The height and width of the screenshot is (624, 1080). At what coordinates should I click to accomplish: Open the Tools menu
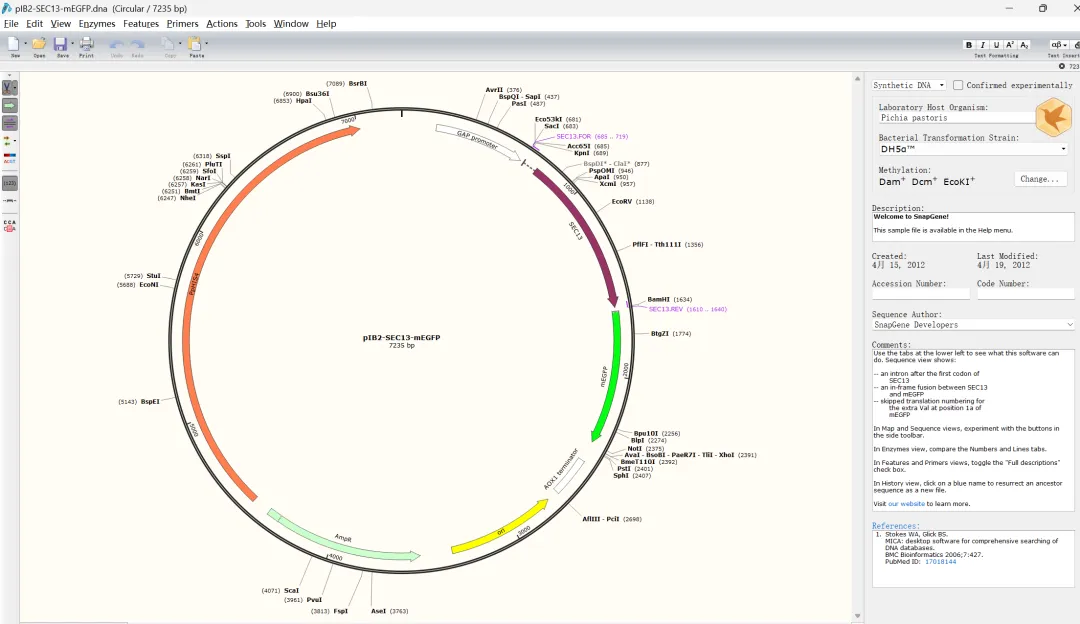[256, 23]
